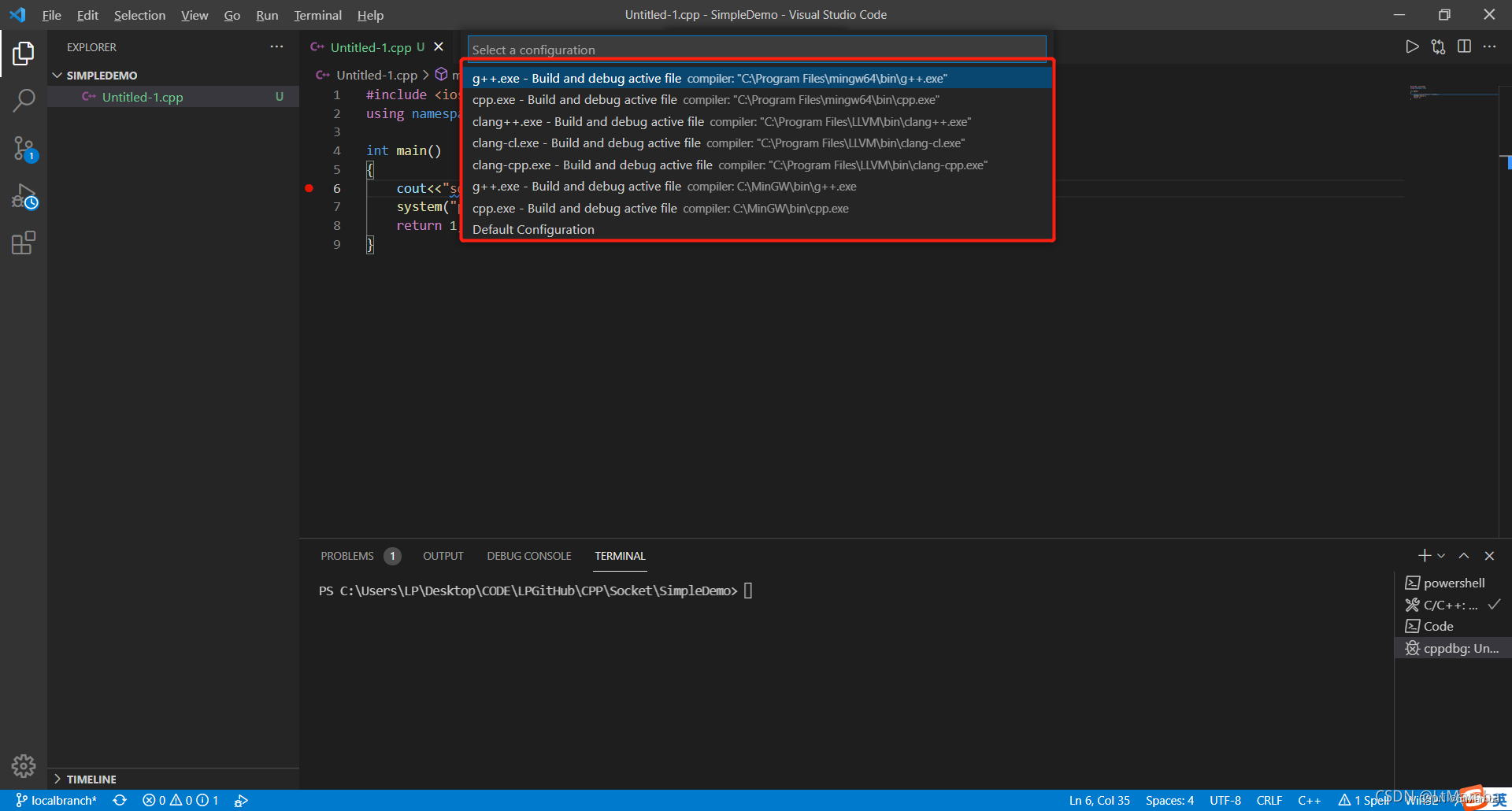Change CRLF end of line sequence

pos(1269,800)
